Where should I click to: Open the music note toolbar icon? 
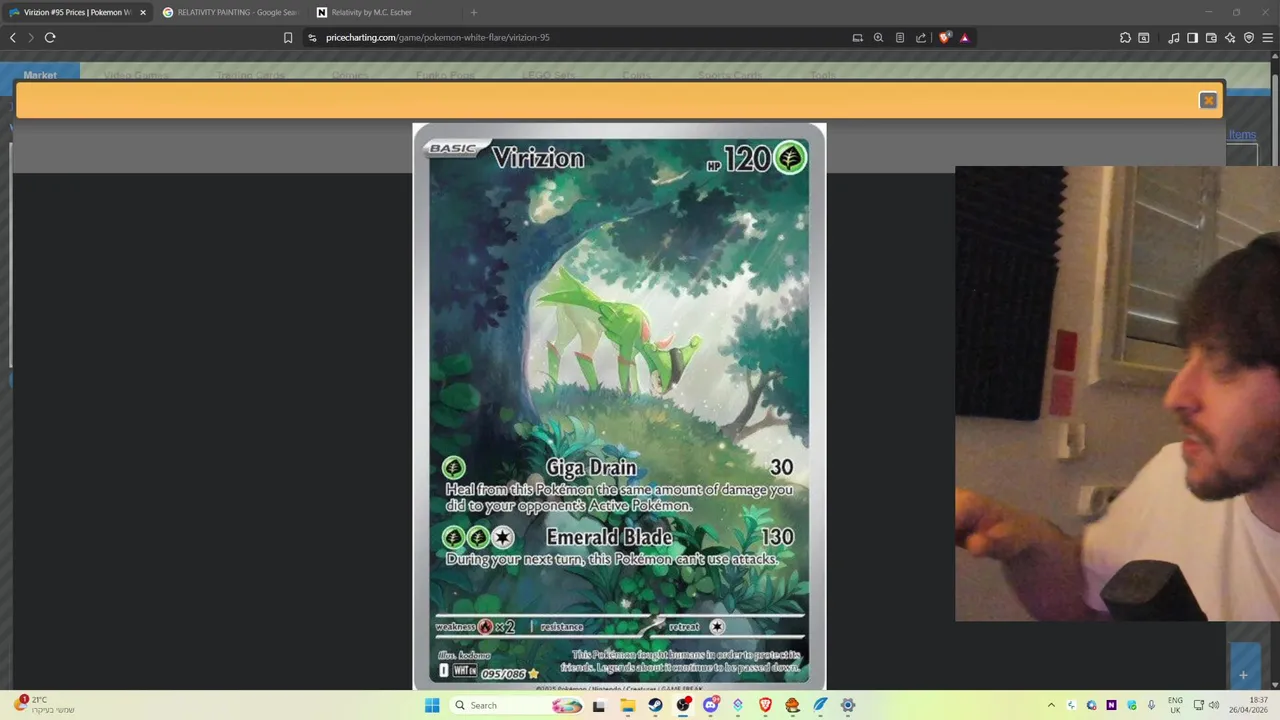coord(1173,37)
